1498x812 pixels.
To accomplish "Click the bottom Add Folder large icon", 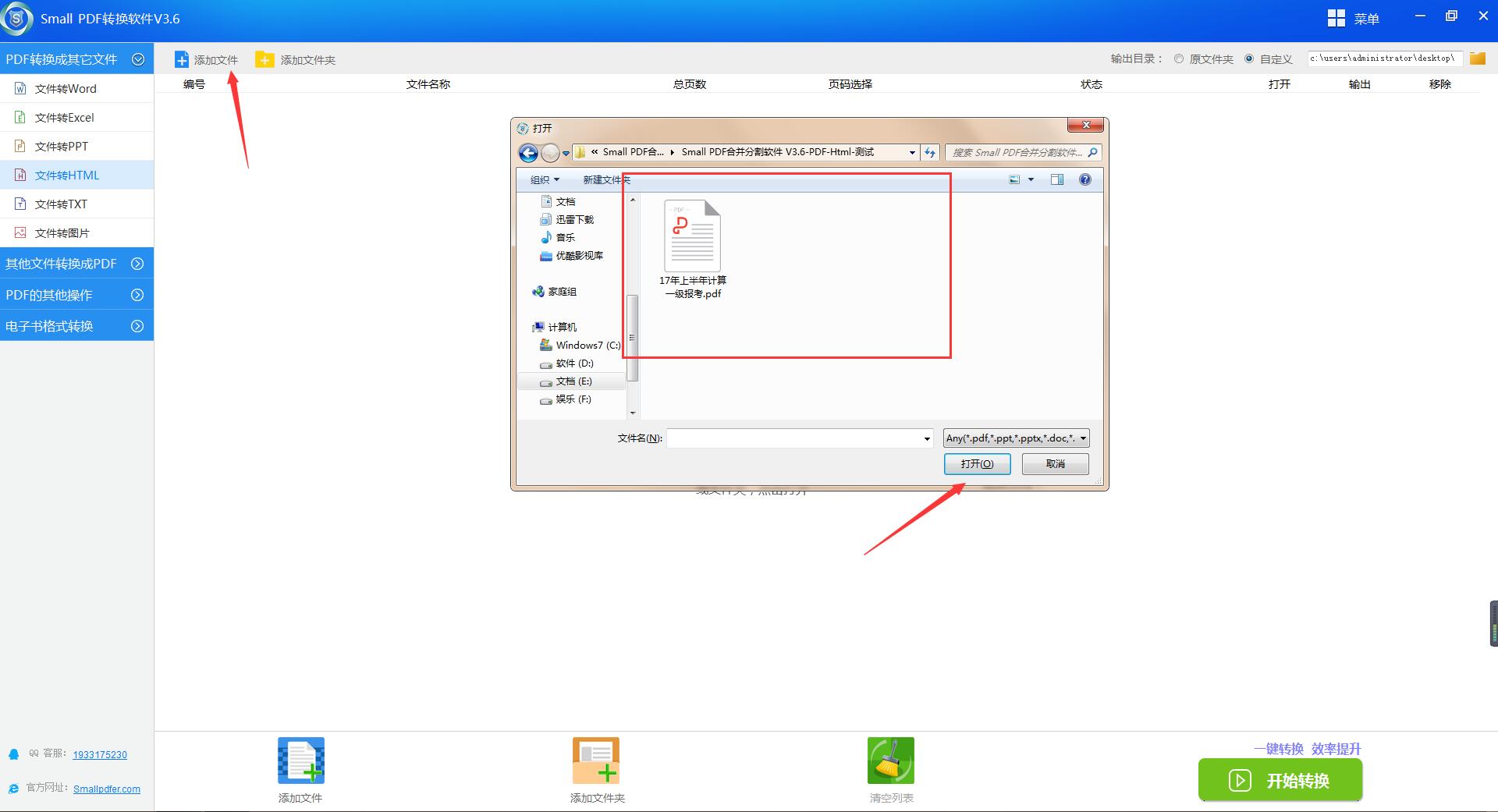I will click(x=596, y=761).
